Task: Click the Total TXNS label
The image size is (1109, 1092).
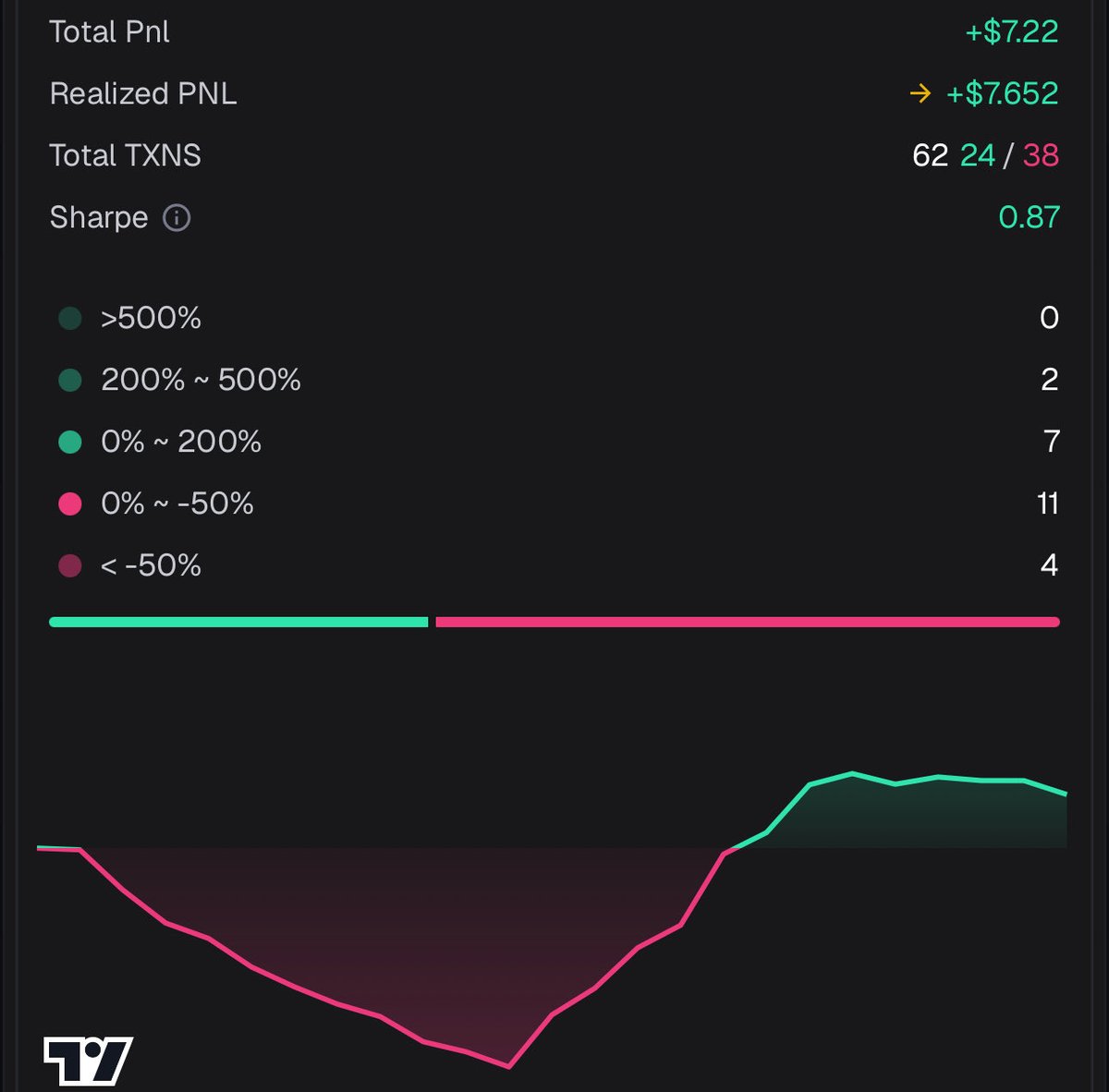Action: pyautogui.click(x=125, y=155)
